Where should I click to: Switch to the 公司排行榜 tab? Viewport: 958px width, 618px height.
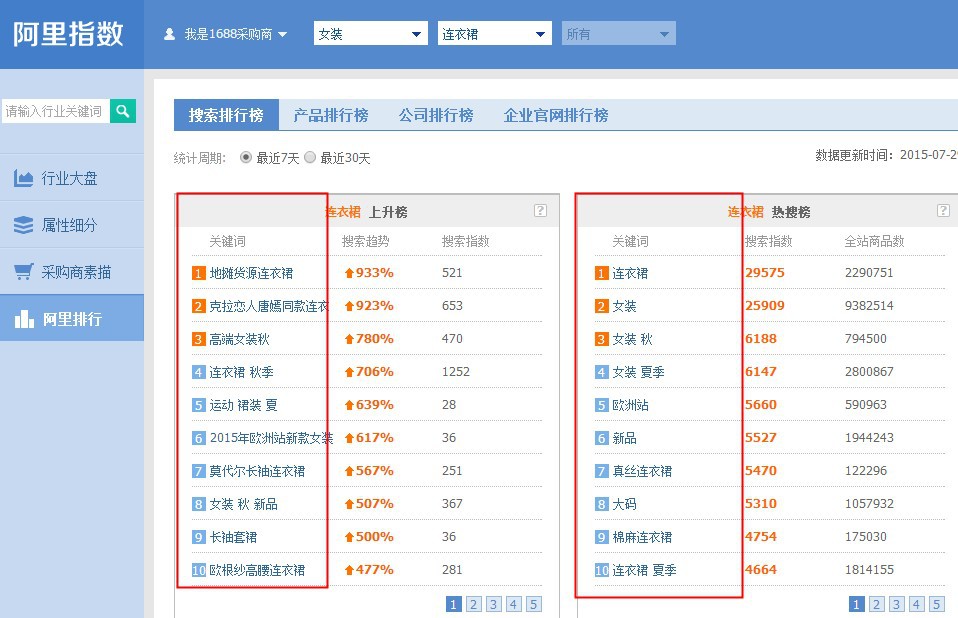(436, 115)
